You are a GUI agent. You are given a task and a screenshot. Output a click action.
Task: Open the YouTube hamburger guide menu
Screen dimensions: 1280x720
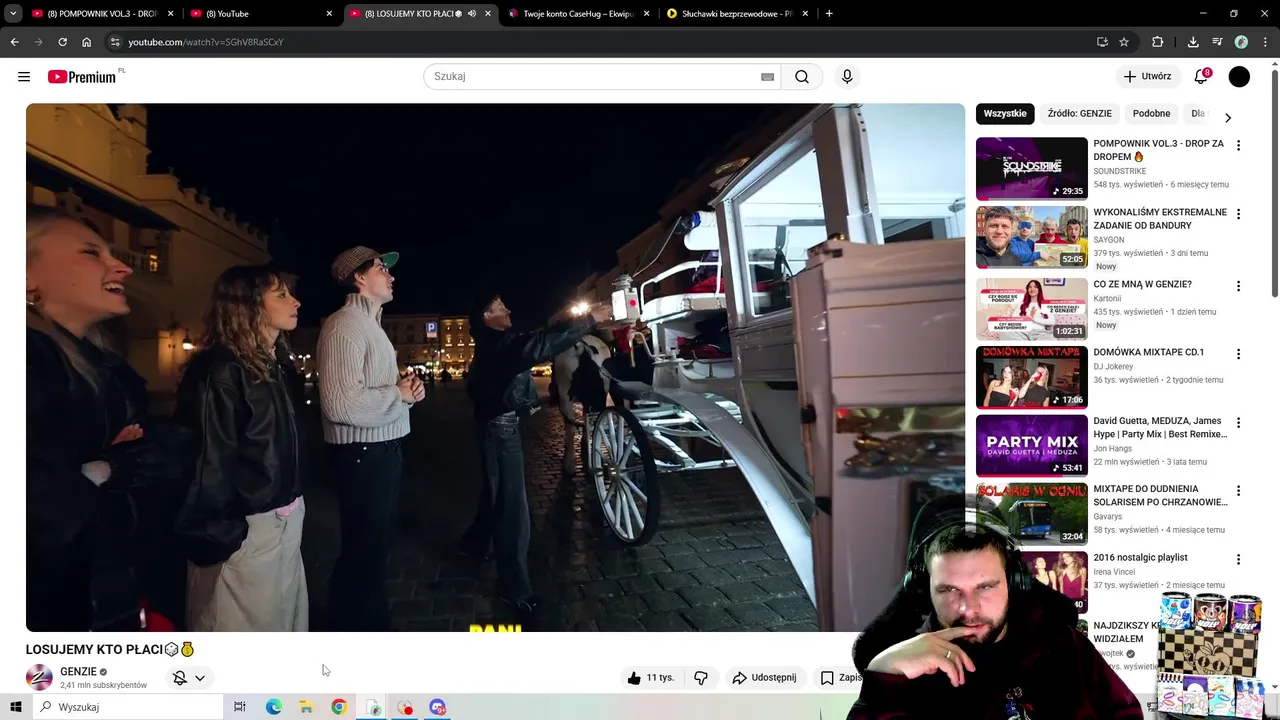pyautogui.click(x=24, y=77)
